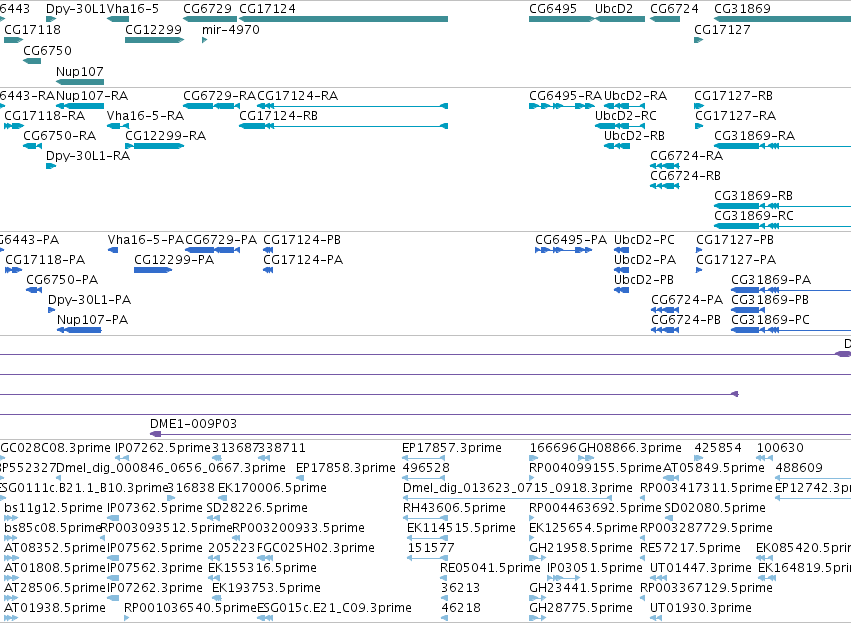
Task: Click the mir-4970 gene label
Action: [x=231, y=29]
